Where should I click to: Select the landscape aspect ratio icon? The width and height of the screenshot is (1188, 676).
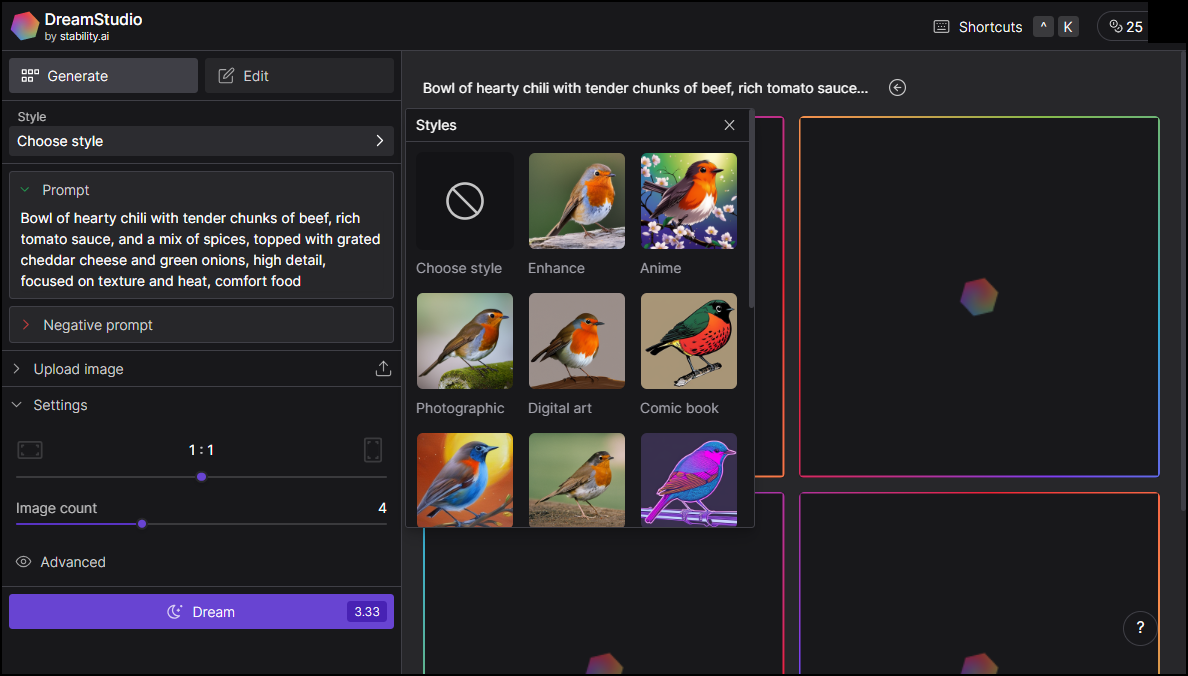(x=30, y=450)
